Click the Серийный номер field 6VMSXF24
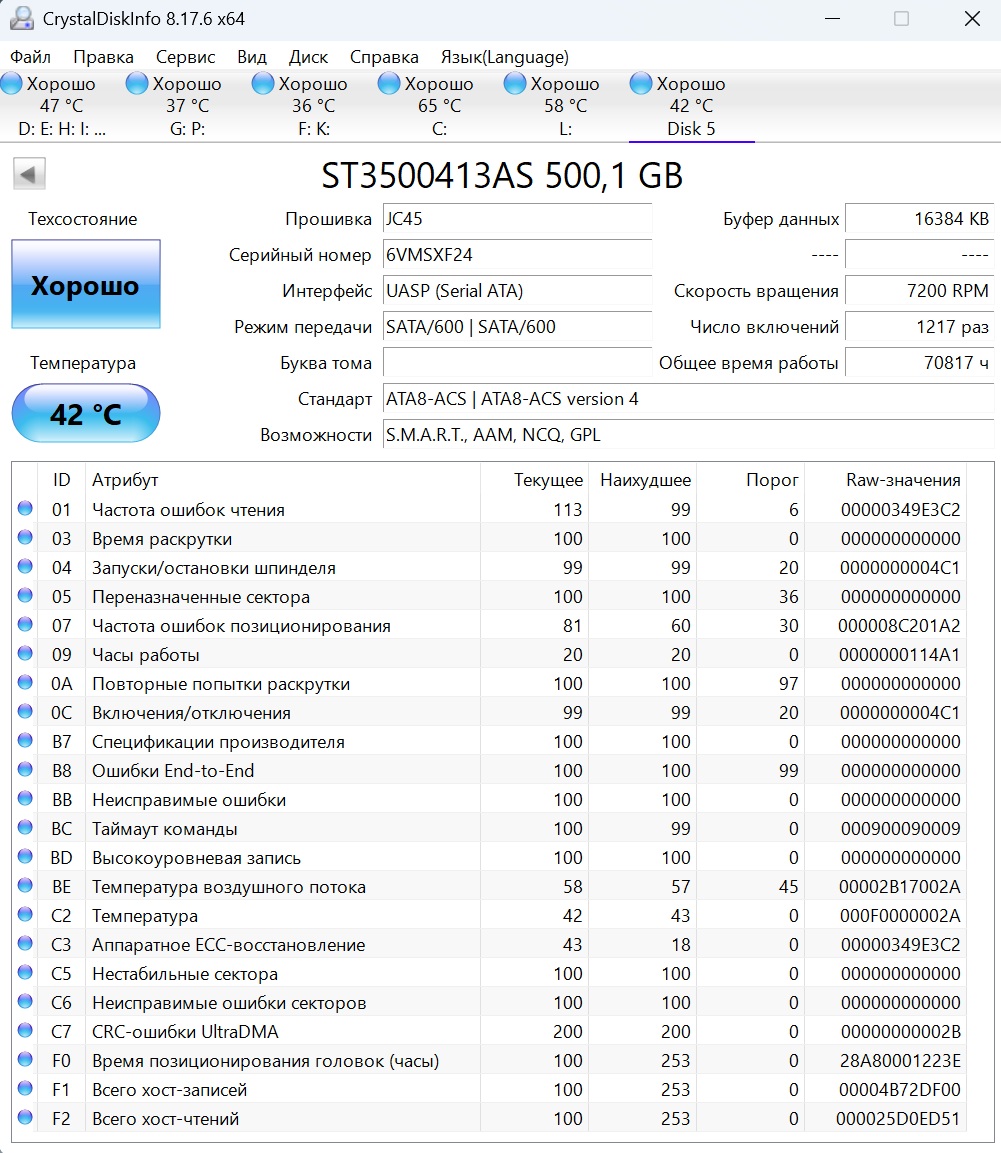 pyautogui.click(x=517, y=255)
